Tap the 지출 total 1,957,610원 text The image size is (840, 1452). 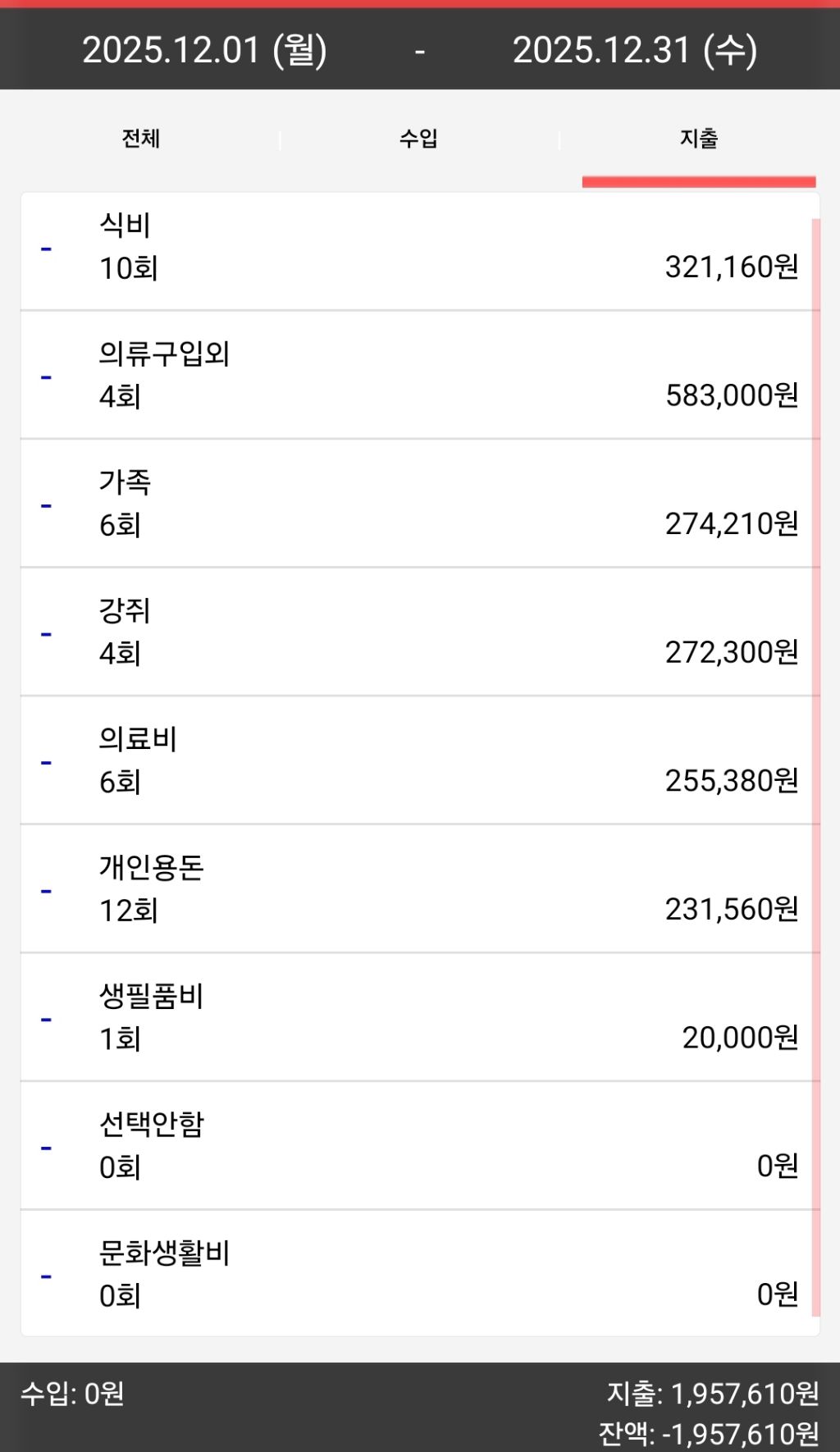point(713,1393)
